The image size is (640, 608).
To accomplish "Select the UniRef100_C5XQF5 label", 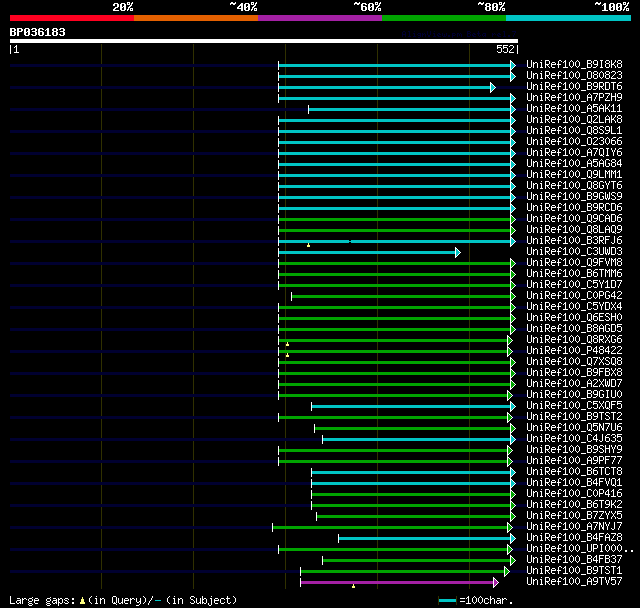I will pos(574,406).
